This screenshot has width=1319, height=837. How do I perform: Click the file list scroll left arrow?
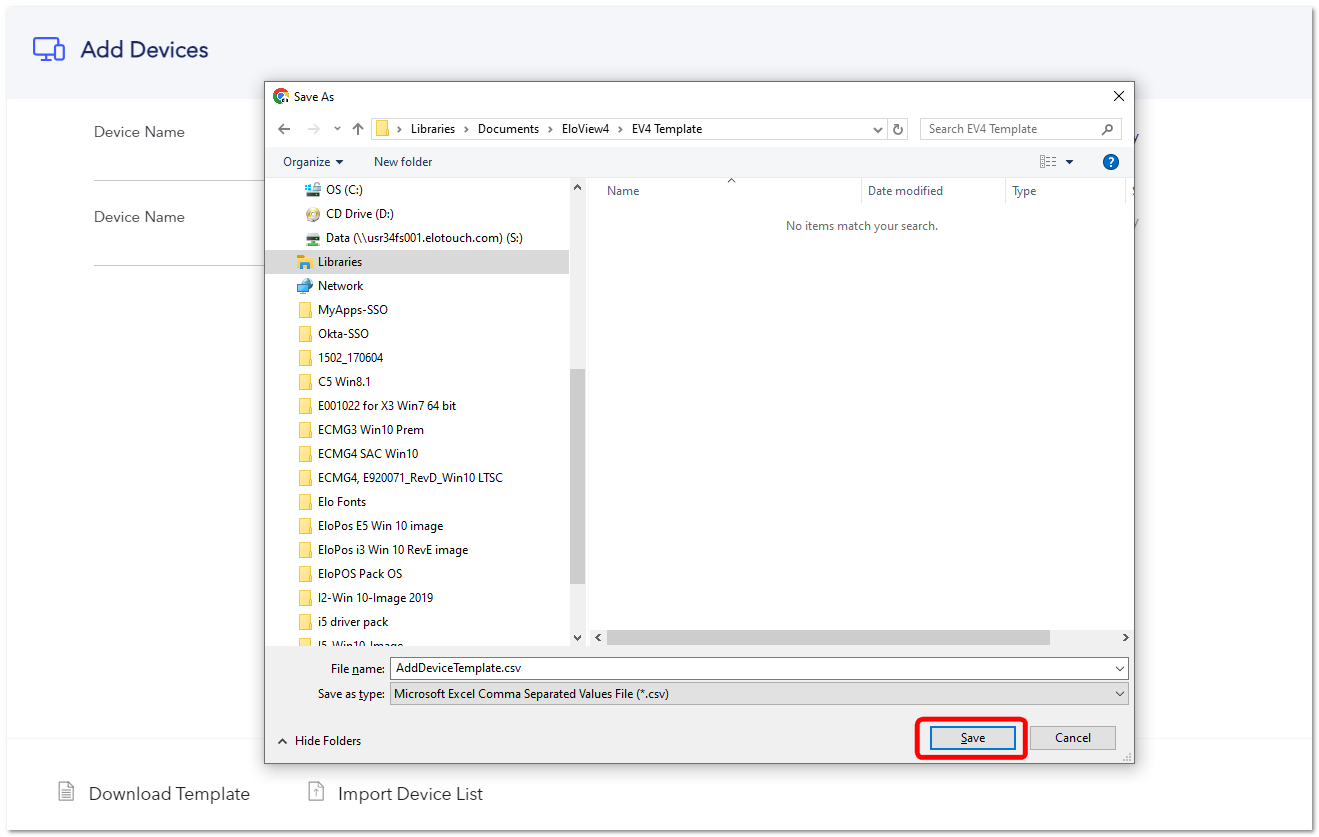pyautogui.click(x=598, y=637)
